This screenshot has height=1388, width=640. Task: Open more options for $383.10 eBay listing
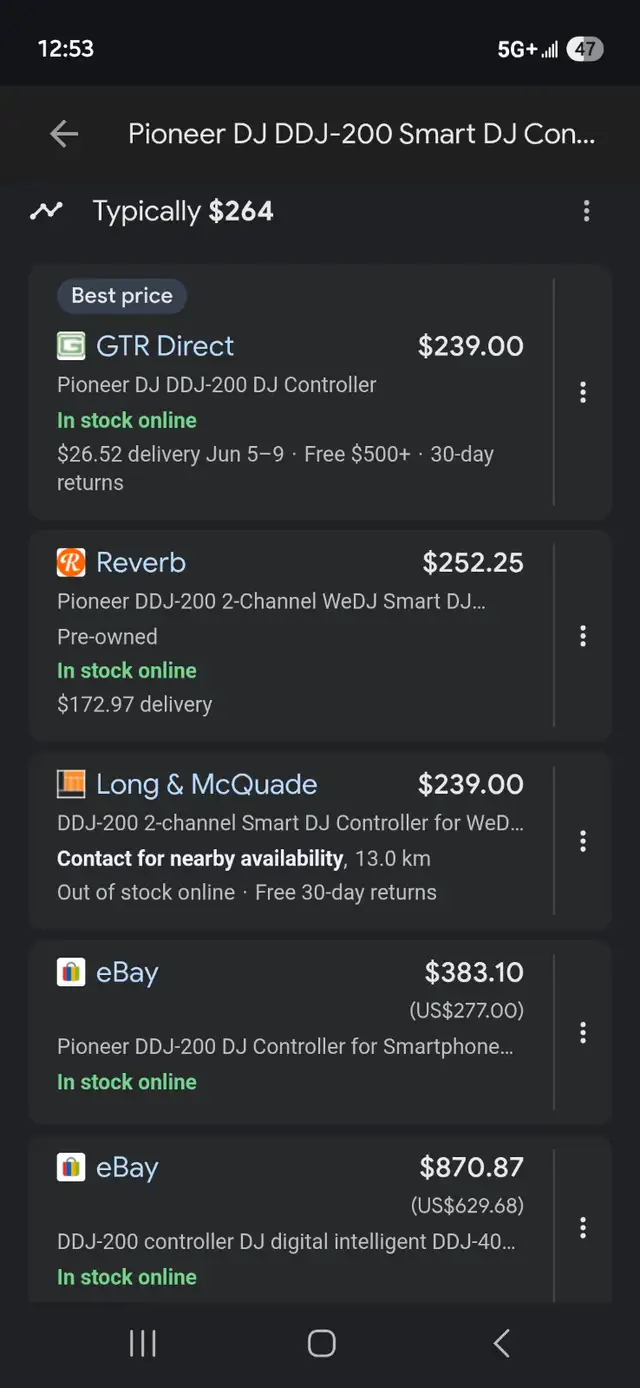tap(583, 1032)
